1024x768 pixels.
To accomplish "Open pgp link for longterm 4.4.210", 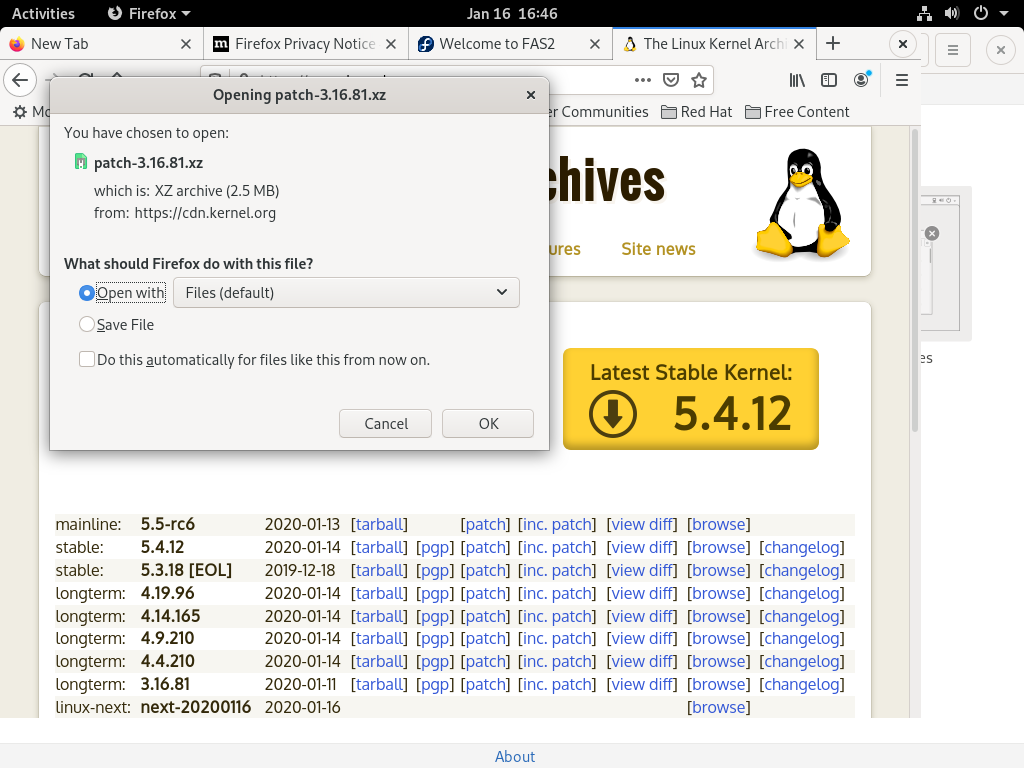I will pos(435,661).
